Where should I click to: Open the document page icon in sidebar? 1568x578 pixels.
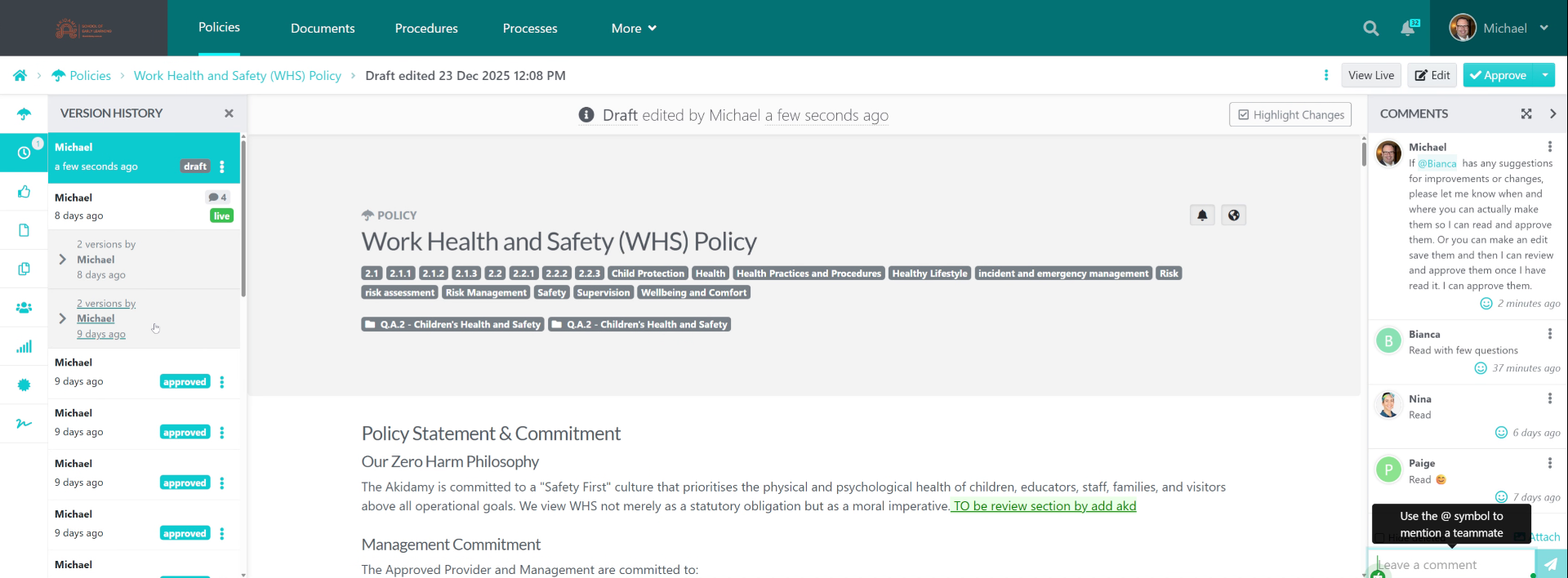point(24,230)
